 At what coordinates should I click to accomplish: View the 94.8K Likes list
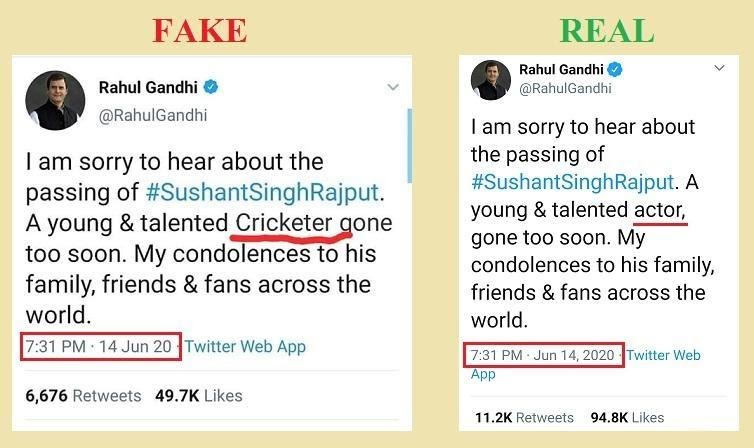click(x=627, y=417)
